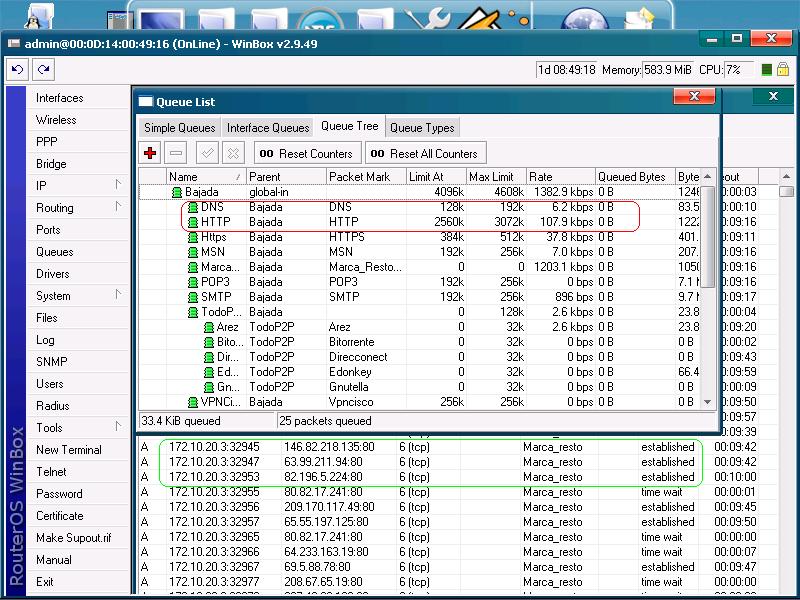Image resolution: width=800 pixels, height=600 pixels.
Task: Click the 1382.9 kbps rate value
Action: (x=564, y=192)
